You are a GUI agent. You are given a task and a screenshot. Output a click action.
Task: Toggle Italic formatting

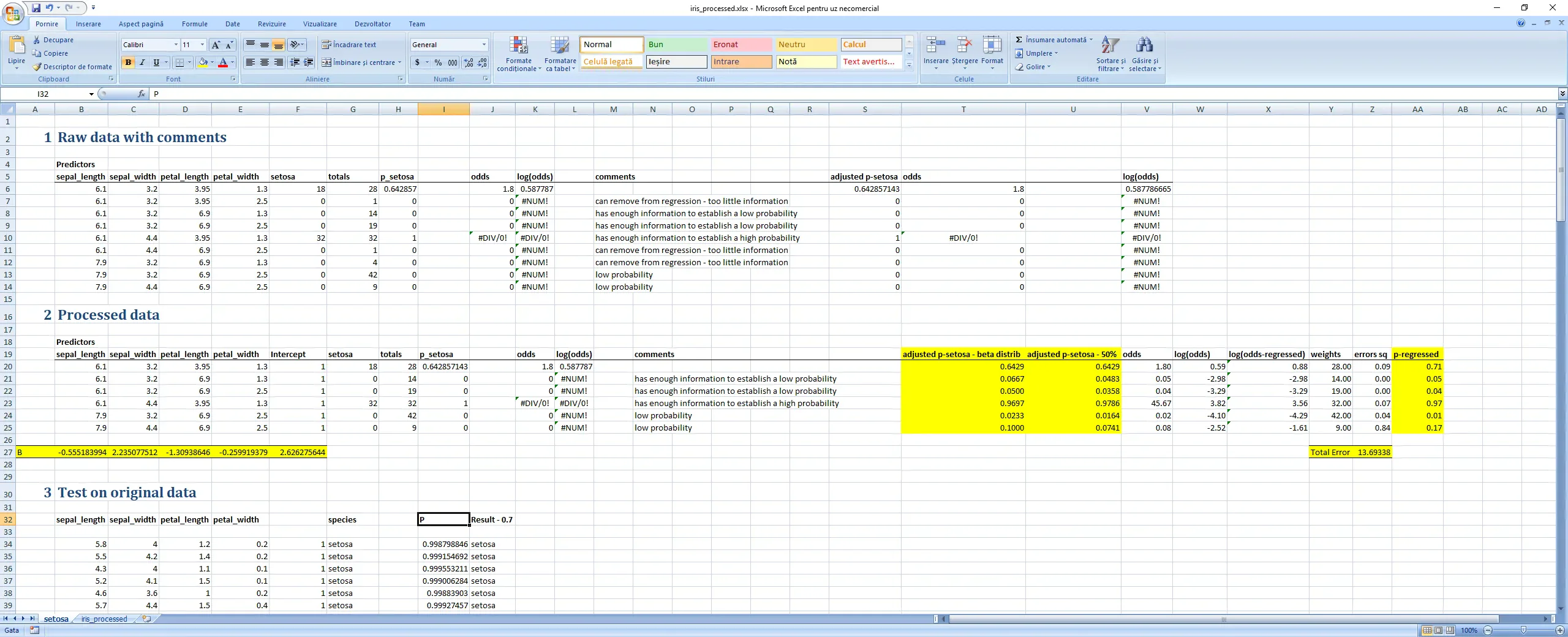(142, 62)
